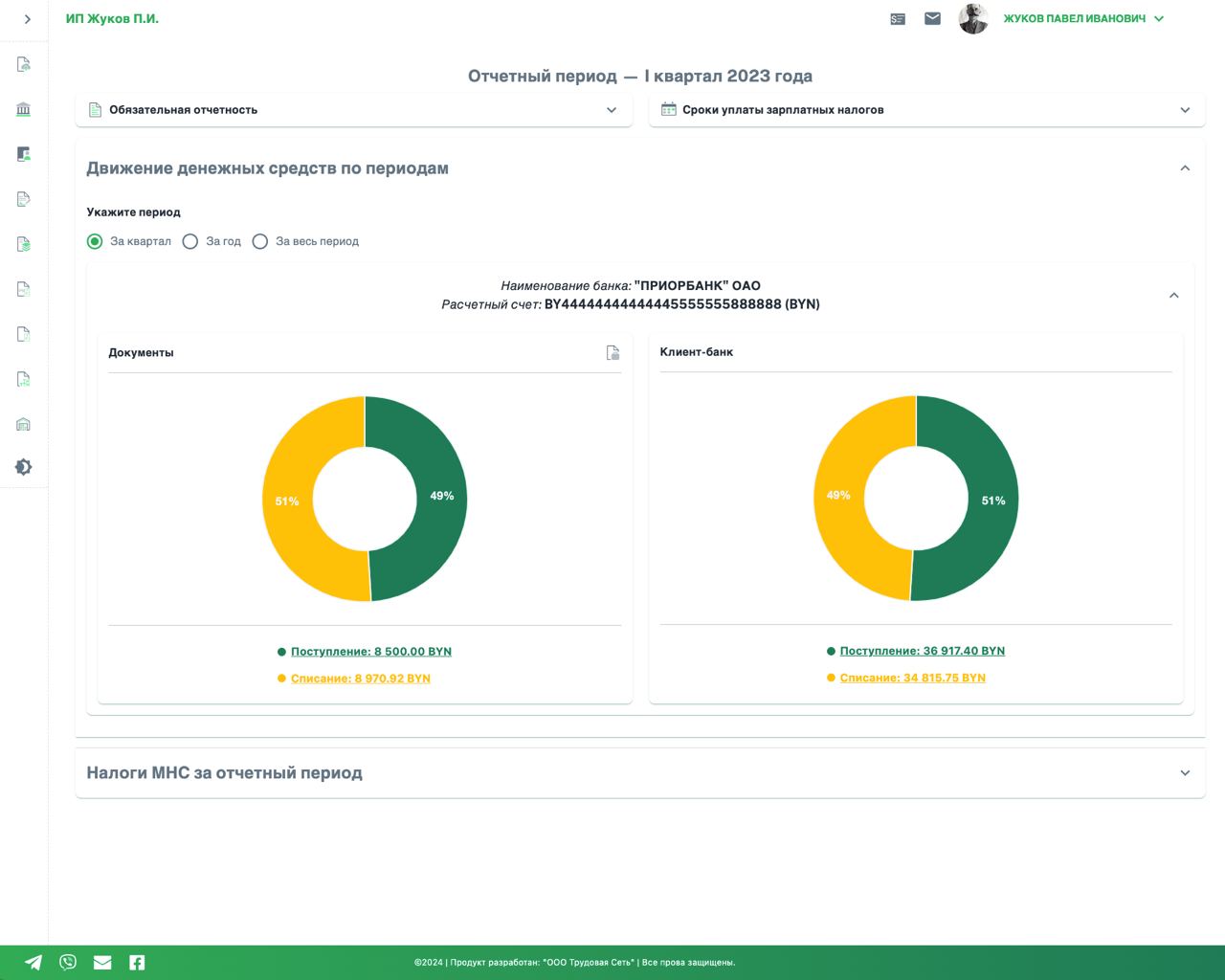Open the employee card sidebar icon
Screen dimensions: 1225x980
pyautogui.click(x=24, y=154)
